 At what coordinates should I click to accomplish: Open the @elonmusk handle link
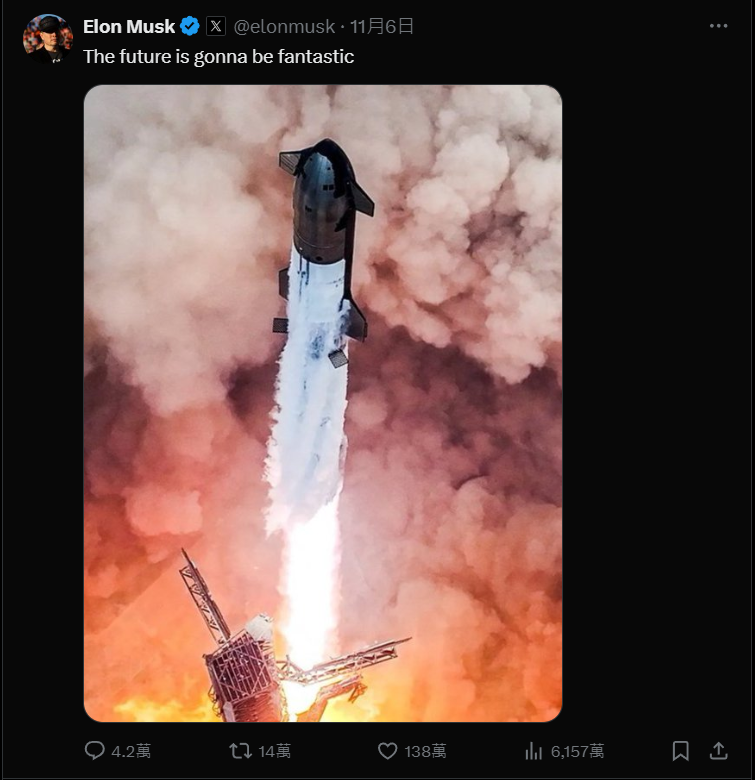284,26
